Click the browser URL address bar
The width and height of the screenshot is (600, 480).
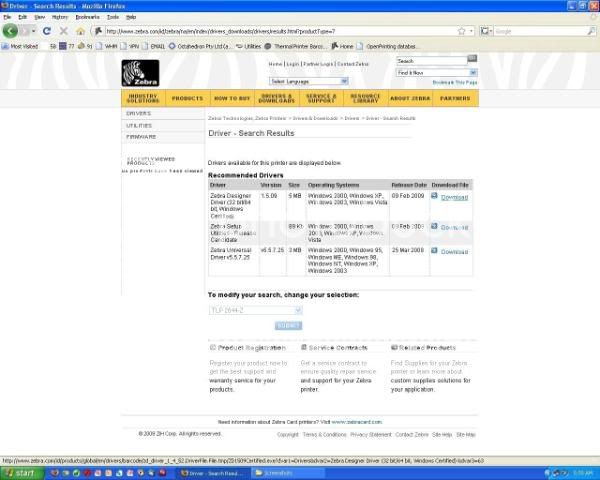coord(279,31)
